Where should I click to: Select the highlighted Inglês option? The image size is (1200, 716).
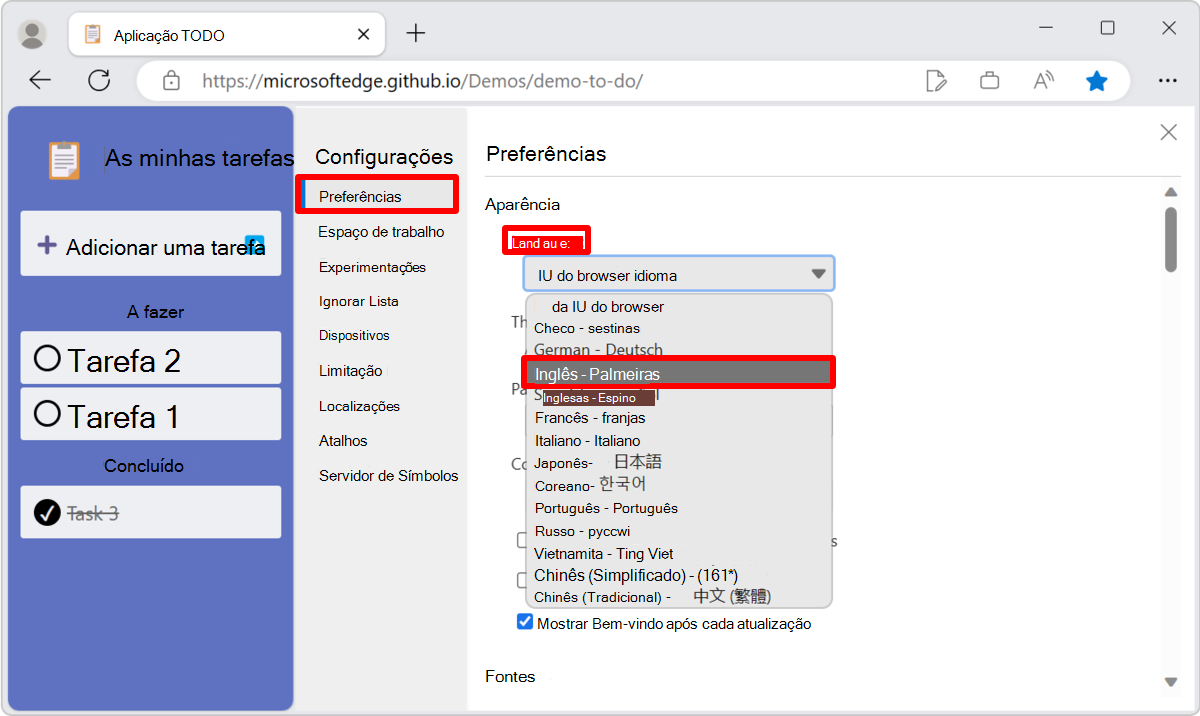click(x=678, y=373)
